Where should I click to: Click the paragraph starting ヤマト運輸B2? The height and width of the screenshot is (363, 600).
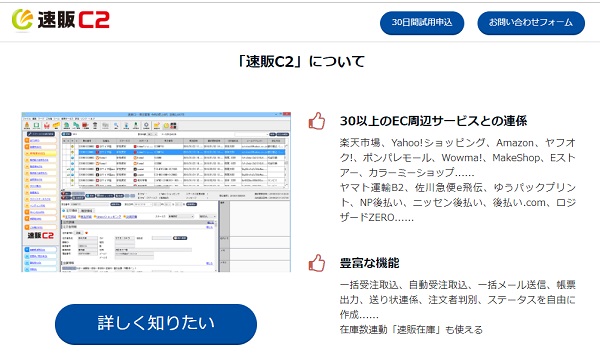pos(458,202)
